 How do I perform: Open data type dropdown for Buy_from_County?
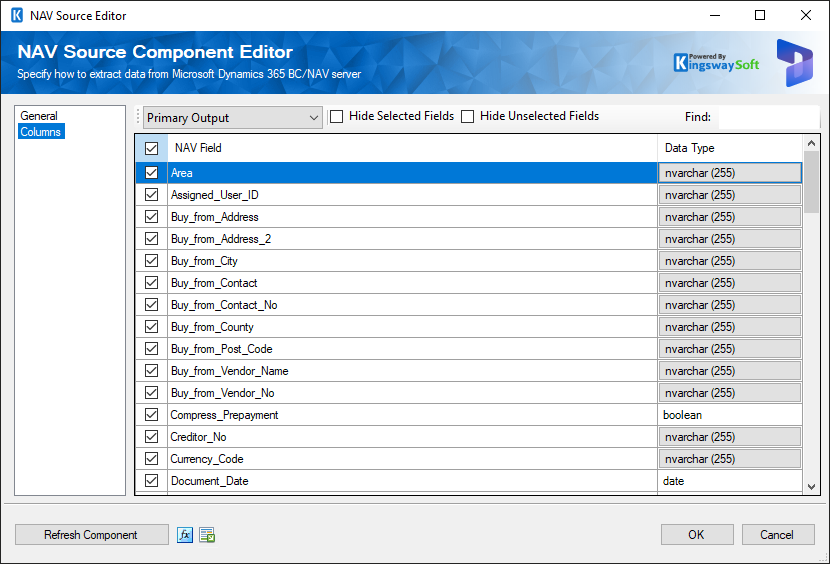click(729, 327)
